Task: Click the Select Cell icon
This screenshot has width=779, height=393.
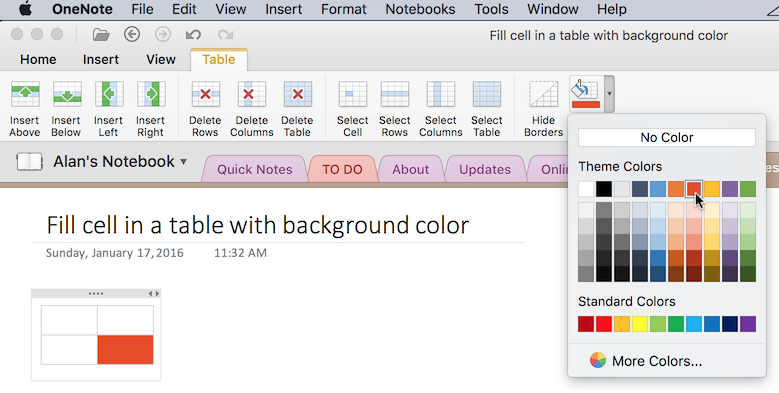Action: (x=353, y=94)
